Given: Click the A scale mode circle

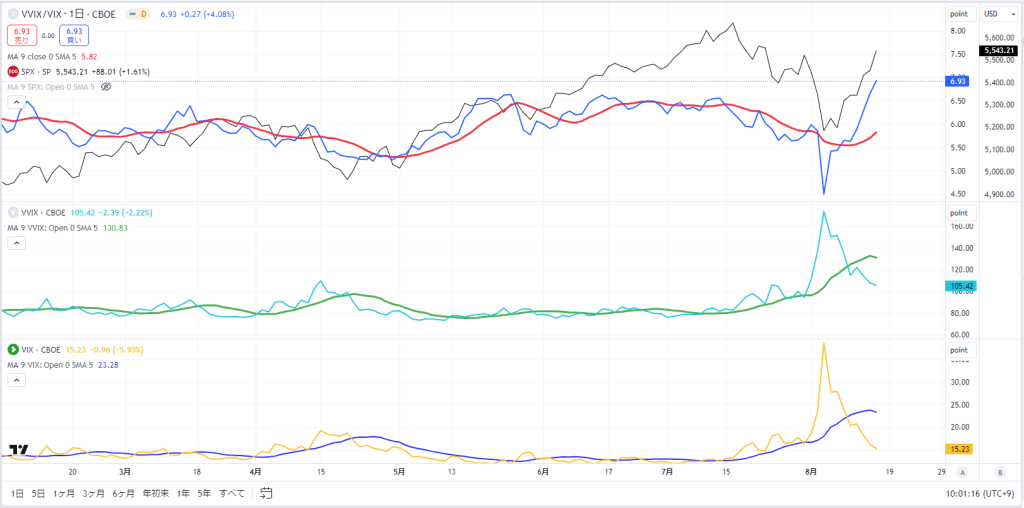Looking at the screenshot, I should [x=961, y=472].
